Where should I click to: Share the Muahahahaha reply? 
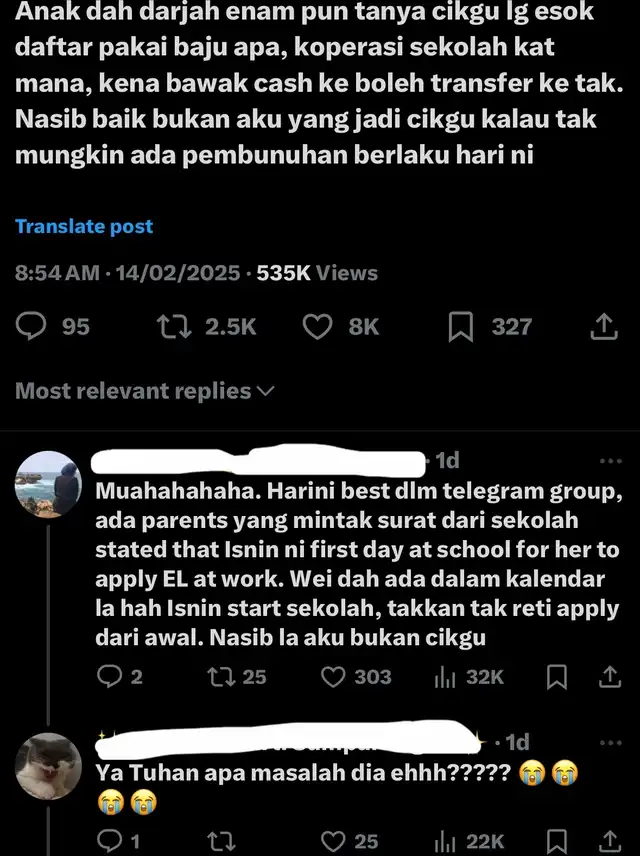[610, 677]
